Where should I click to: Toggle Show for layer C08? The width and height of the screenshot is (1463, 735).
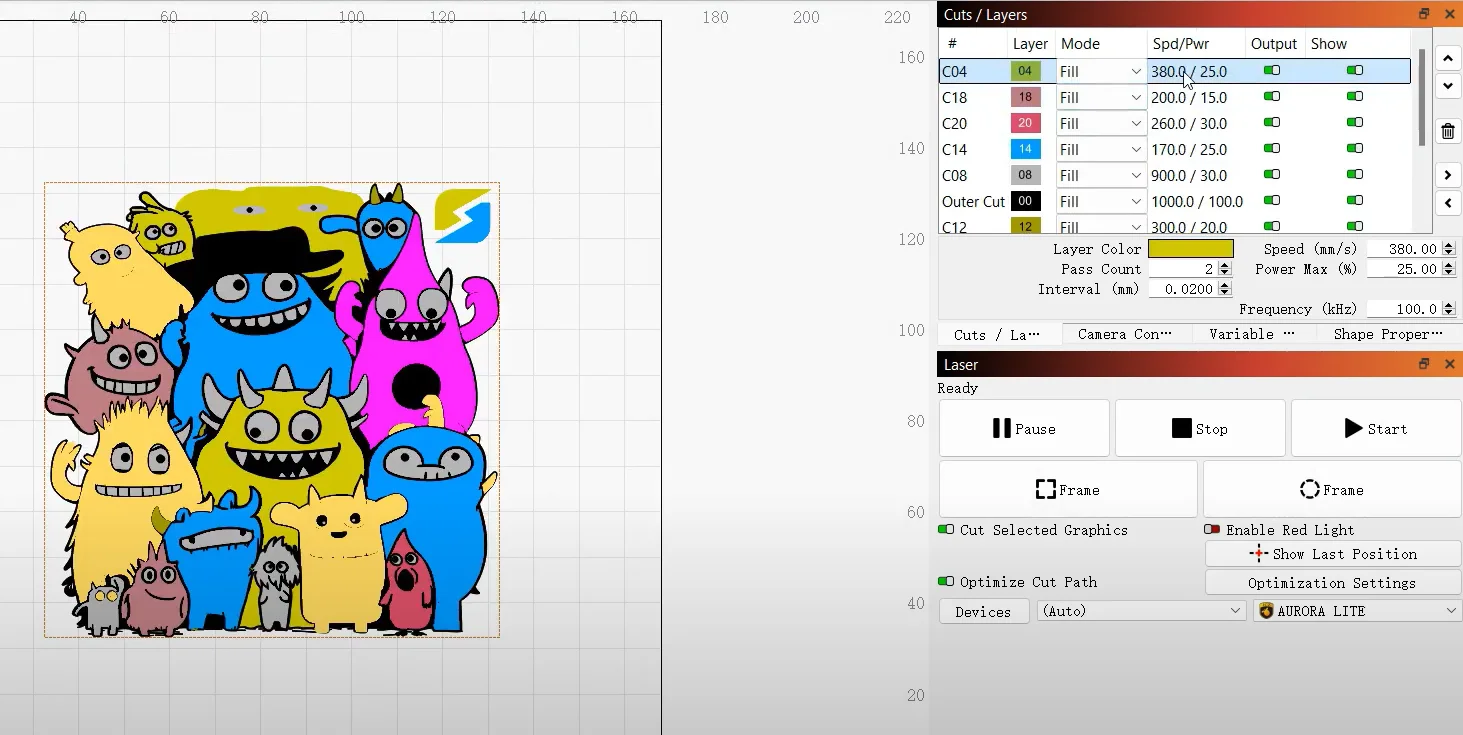(x=1355, y=175)
